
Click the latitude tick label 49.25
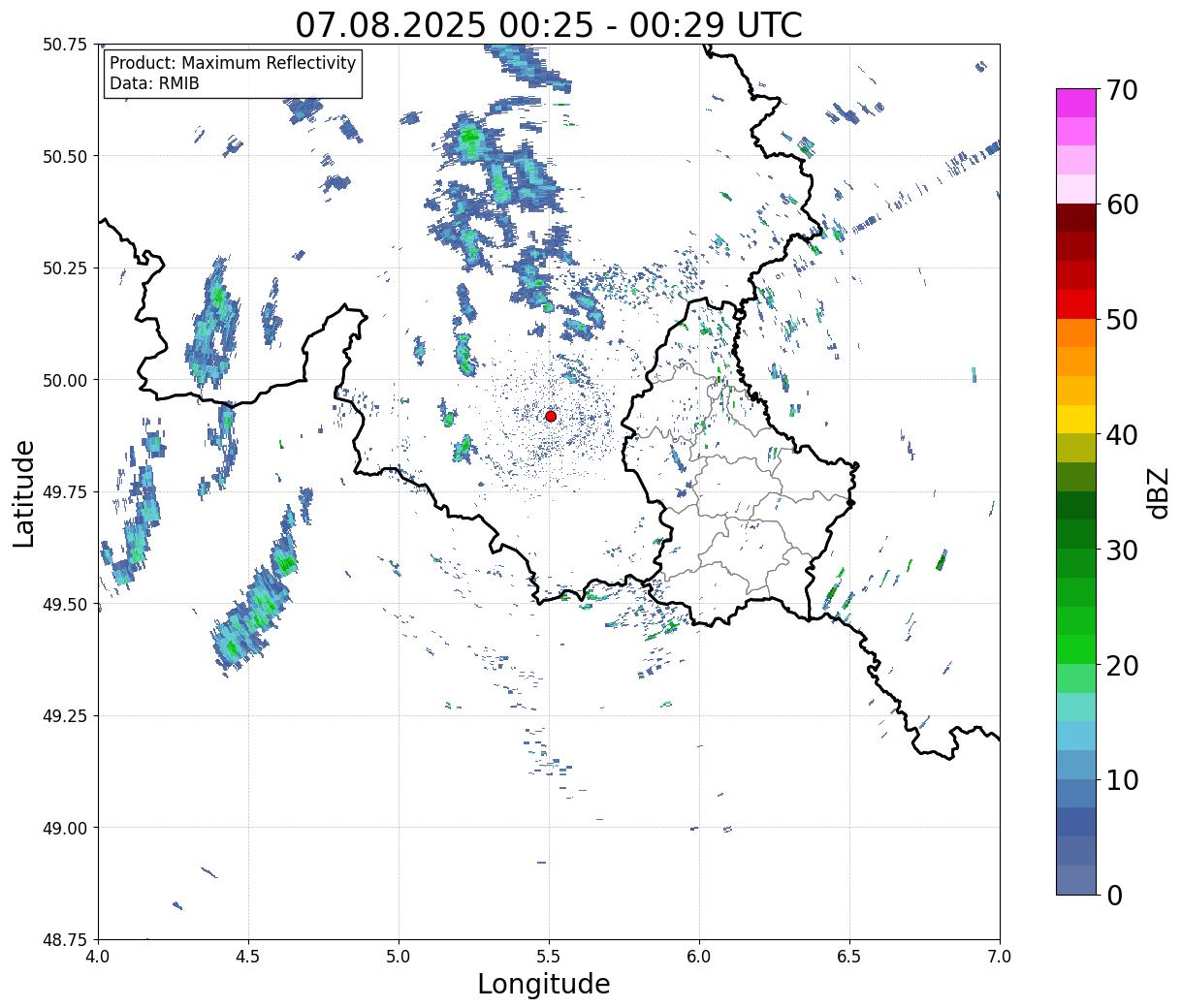(x=65, y=716)
